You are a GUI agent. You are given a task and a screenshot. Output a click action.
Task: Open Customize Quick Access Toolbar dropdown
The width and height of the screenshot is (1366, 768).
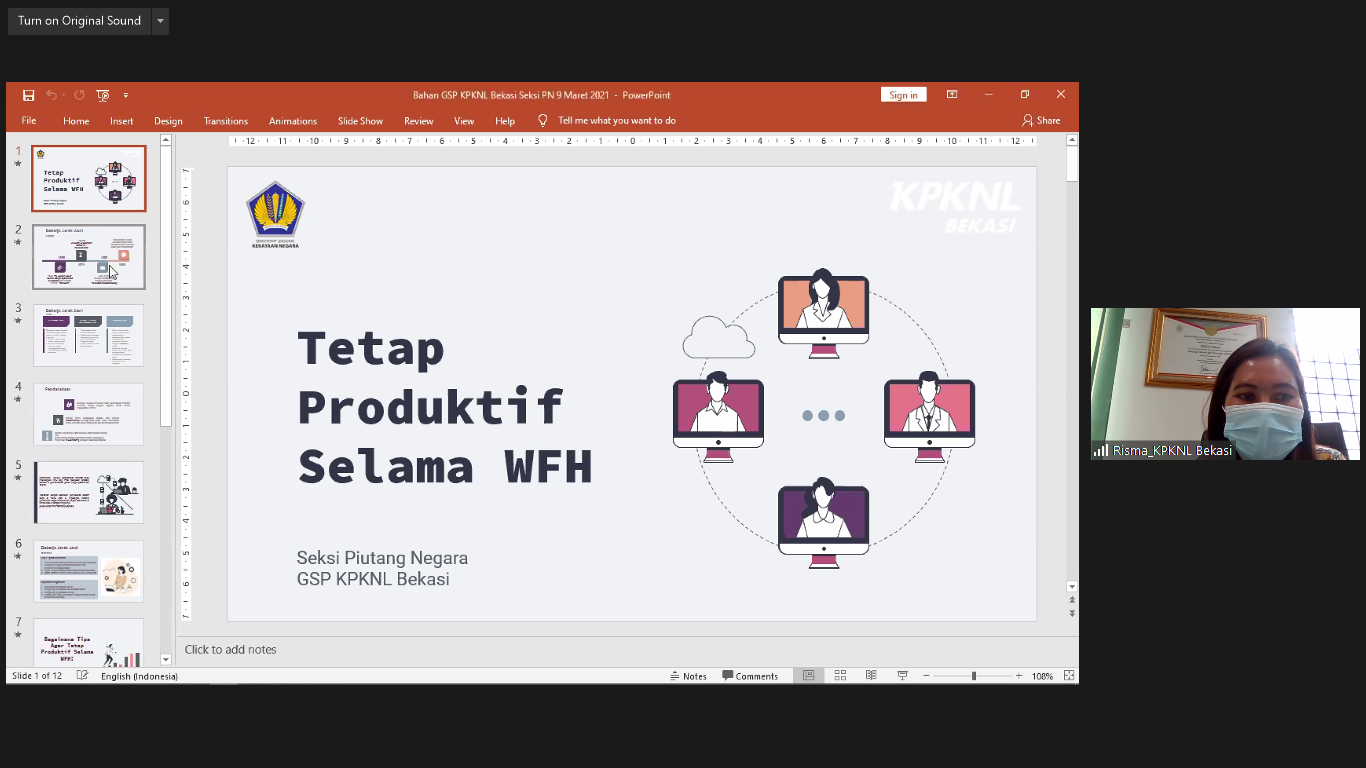(126, 95)
